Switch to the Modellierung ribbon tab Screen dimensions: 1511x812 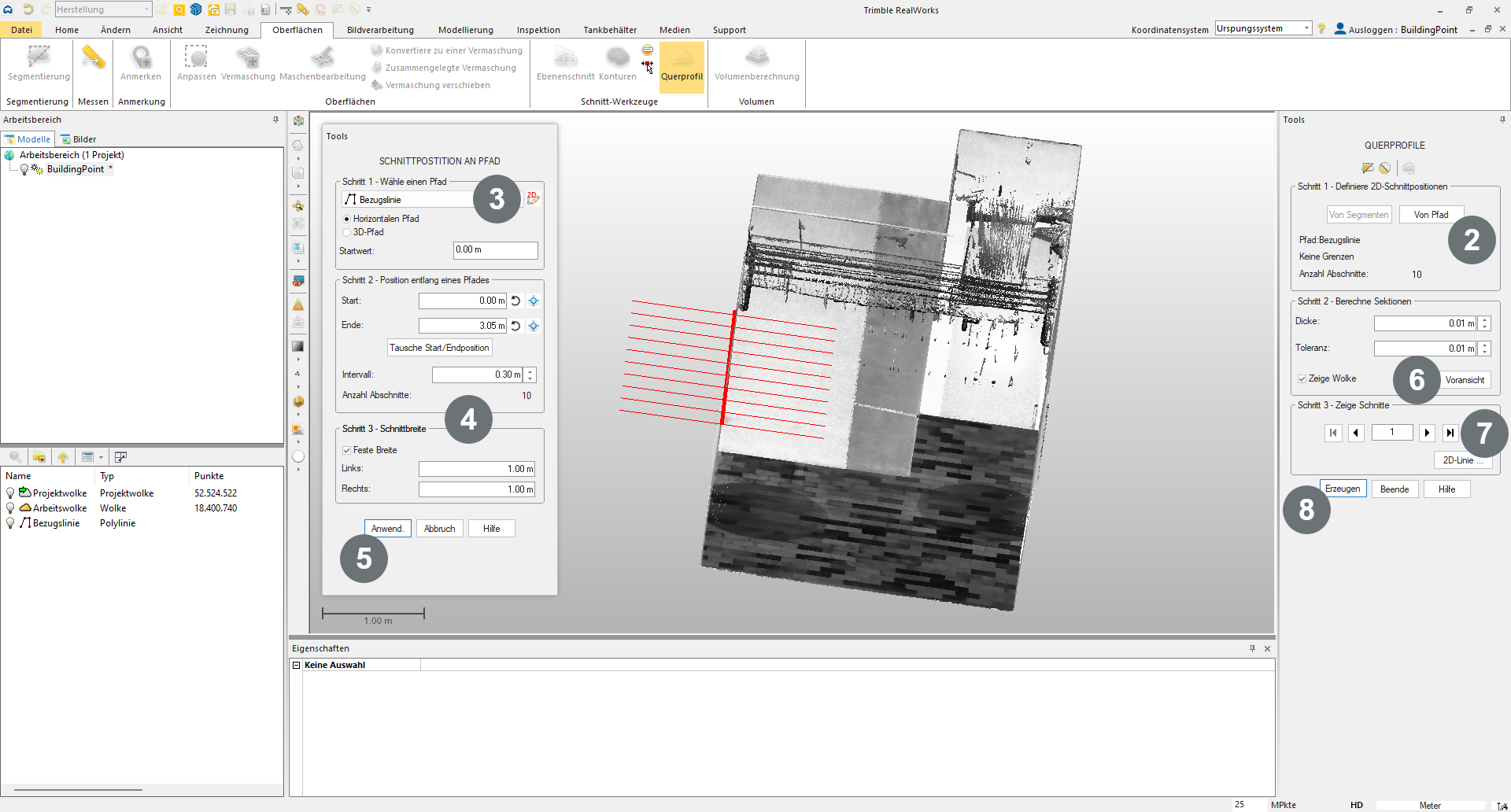(465, 30)
